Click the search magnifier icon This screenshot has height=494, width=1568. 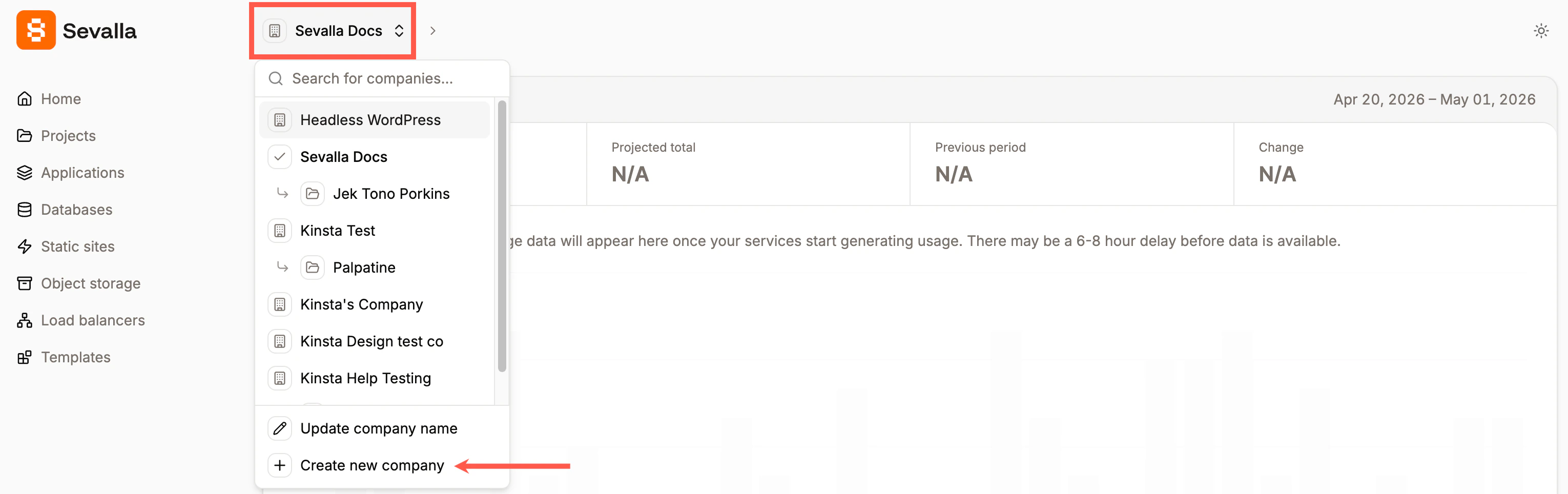(276, 78)
